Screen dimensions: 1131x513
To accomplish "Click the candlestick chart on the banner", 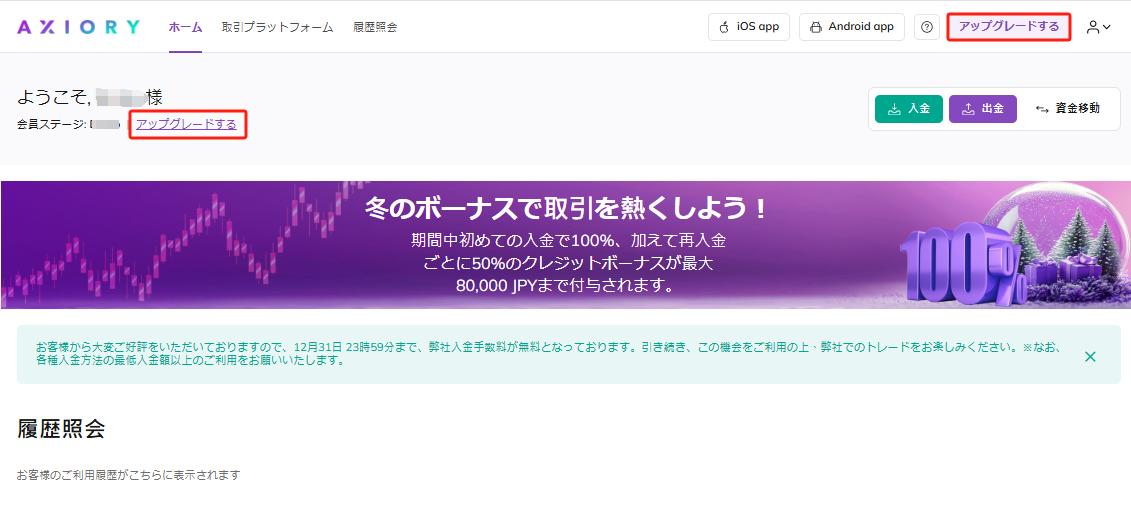I will (x=180, y=245).
